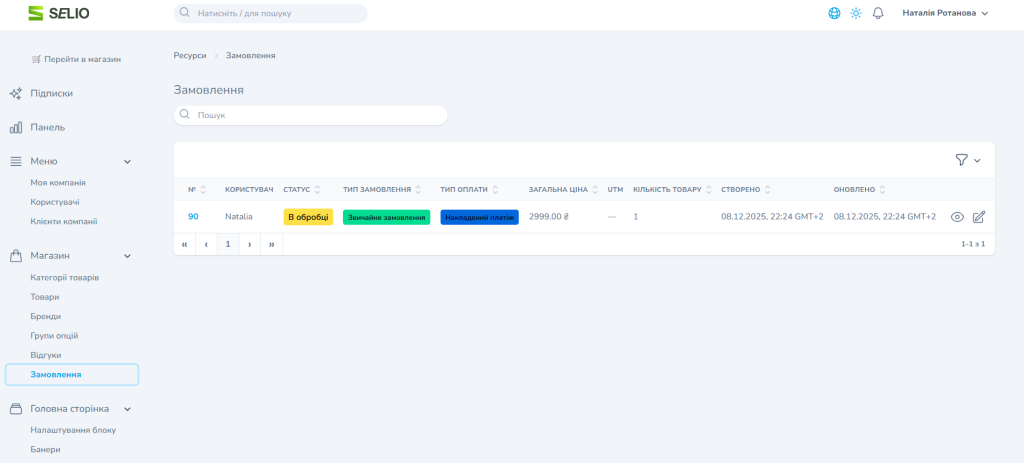Viewport: 1024px width, 463px height.
Task: Toggle the light theme sun icon
Action: pos(856,13)
